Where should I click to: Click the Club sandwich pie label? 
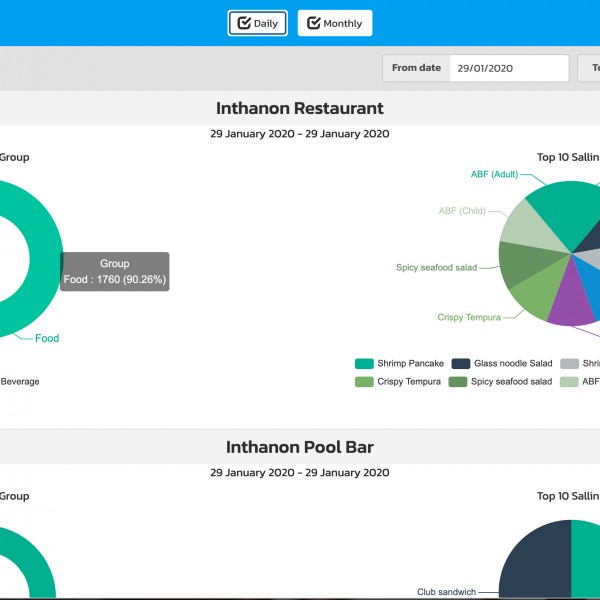pos(446,592)
